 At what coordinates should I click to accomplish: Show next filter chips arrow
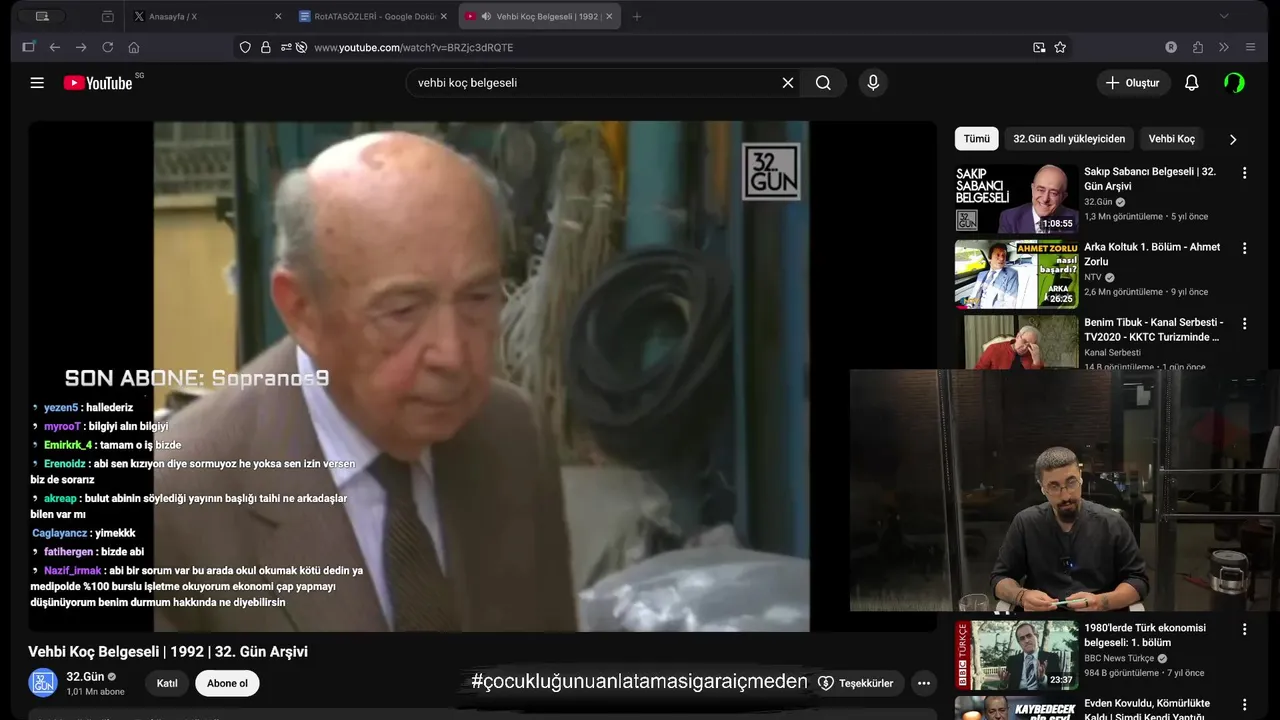coord(1232,139)
